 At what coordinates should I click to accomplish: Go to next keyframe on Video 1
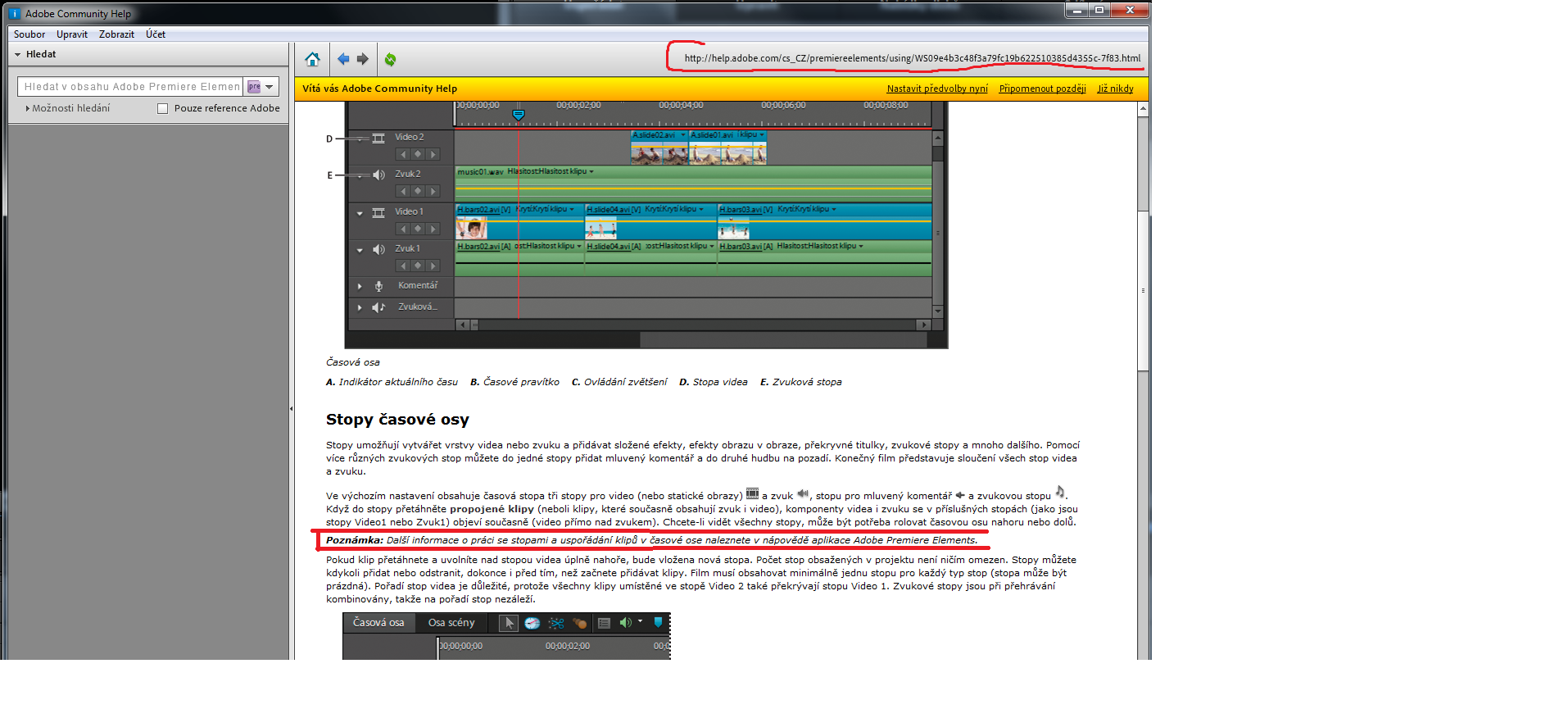[x=433, y=229]
